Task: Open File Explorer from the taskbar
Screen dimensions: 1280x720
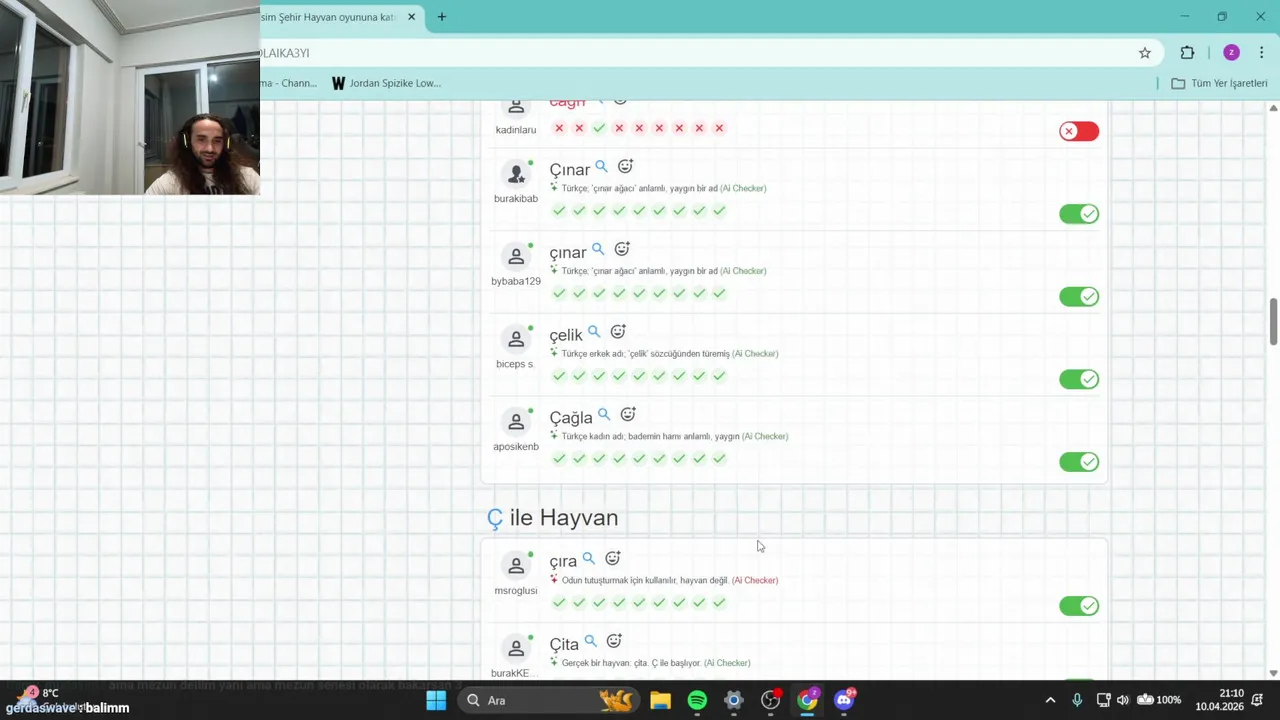Action: pyautogui.click(x=660, y=700)
